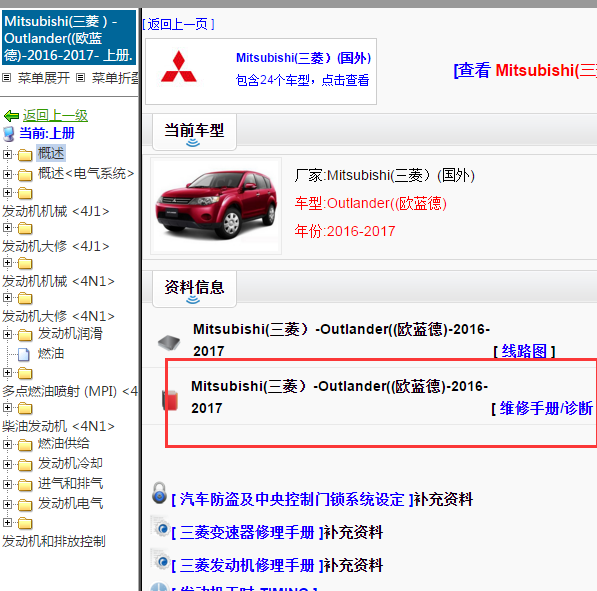Click the folder icon beside 发动机冷却

25,465
